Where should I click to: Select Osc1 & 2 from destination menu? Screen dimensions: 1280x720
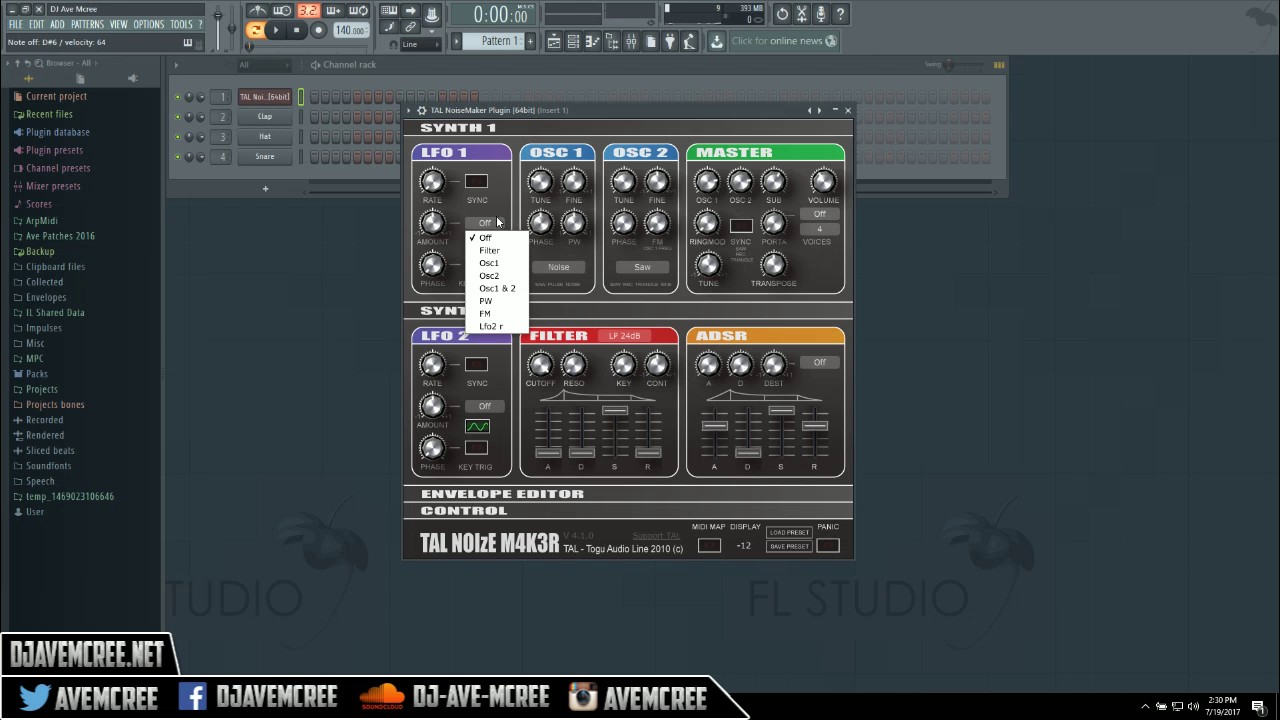click(x=496, y=288)
